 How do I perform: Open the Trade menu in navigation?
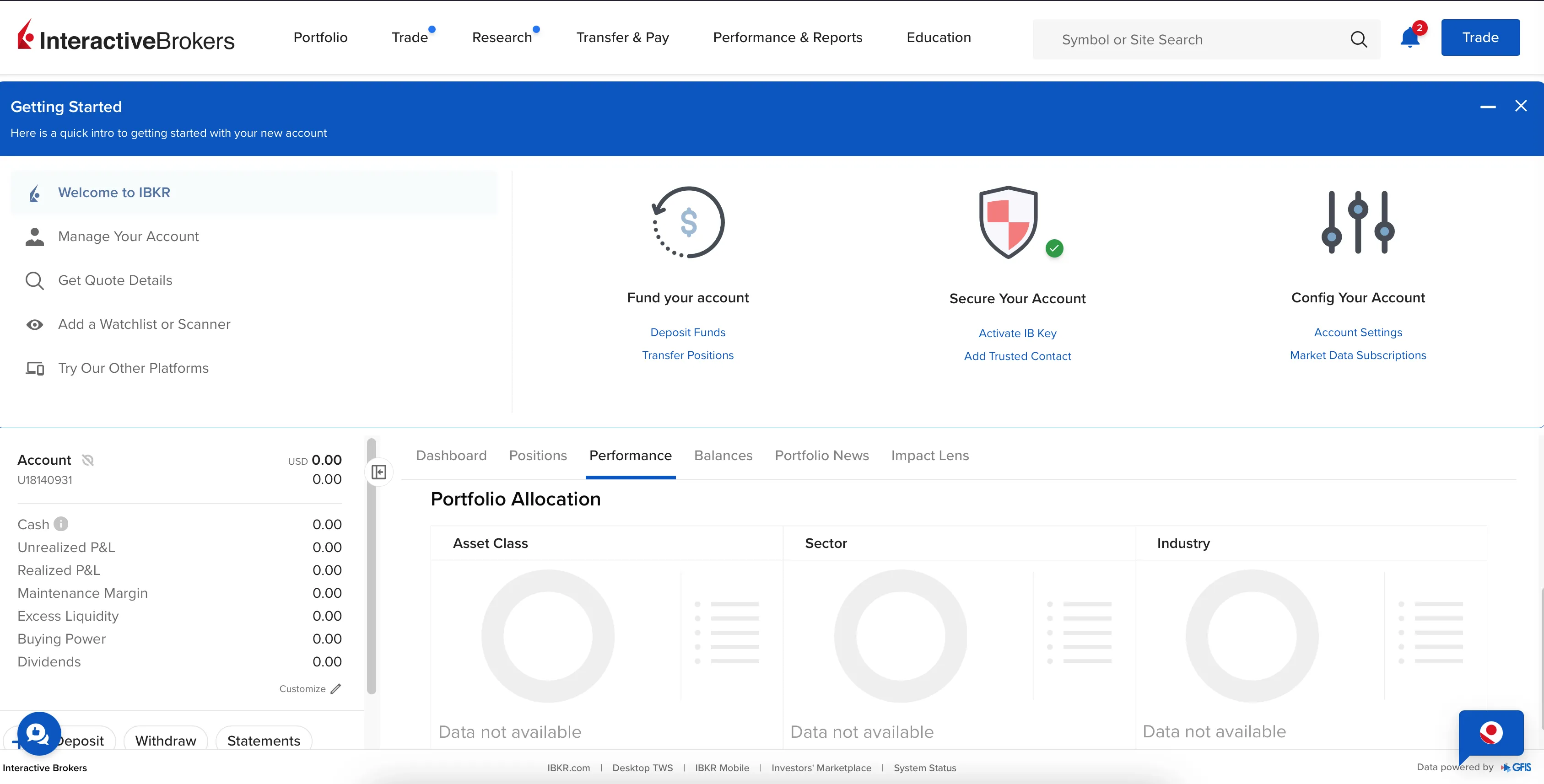[x=410, y=37]
